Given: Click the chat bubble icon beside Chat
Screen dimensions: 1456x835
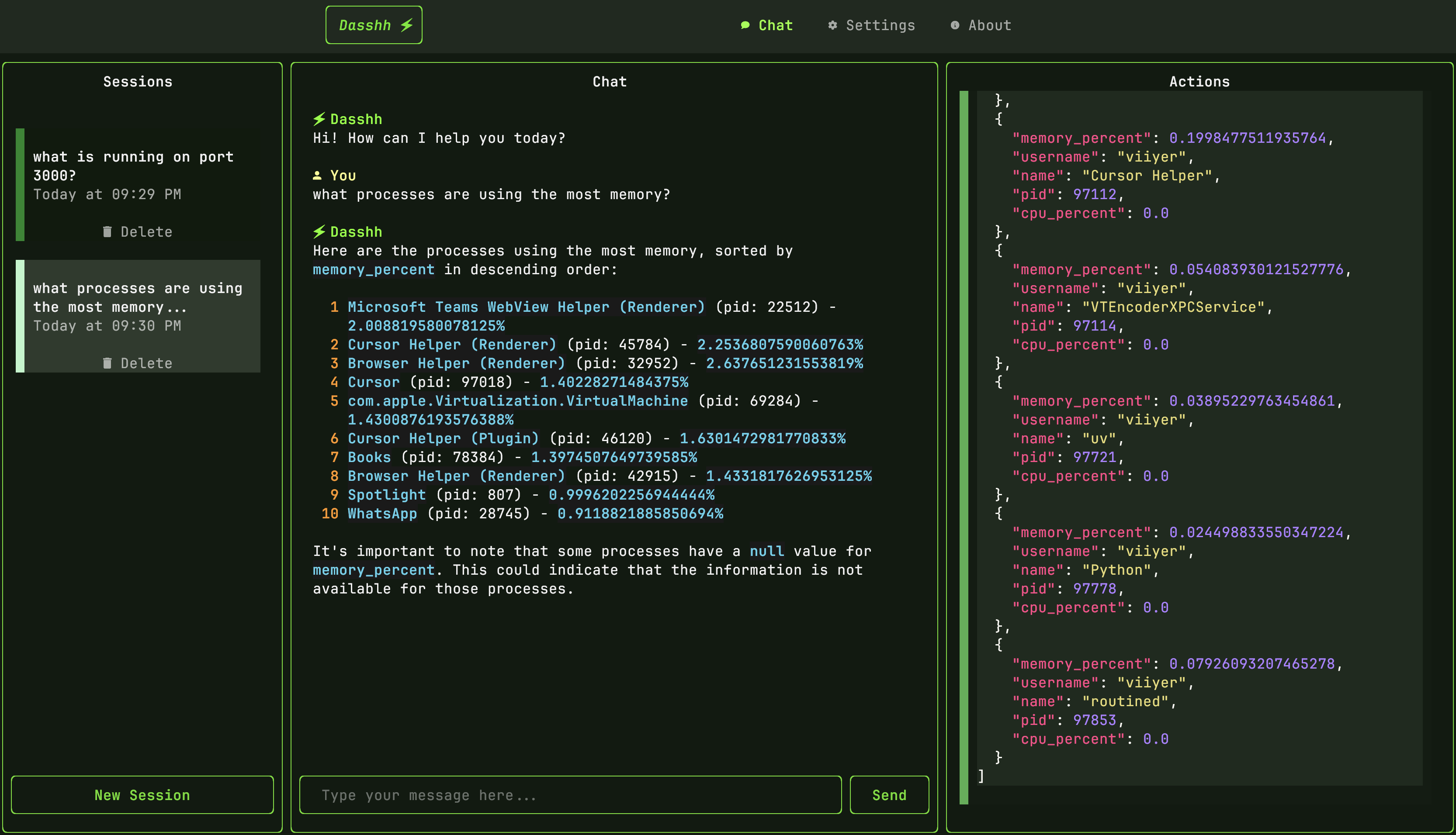Looking at the screenshot, I should pos(745,25).
